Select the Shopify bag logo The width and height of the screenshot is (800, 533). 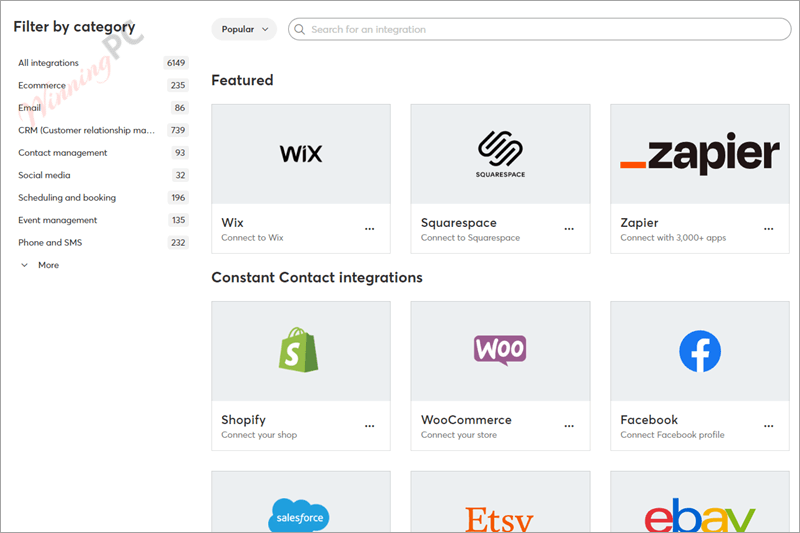click(x=298, y=350)
